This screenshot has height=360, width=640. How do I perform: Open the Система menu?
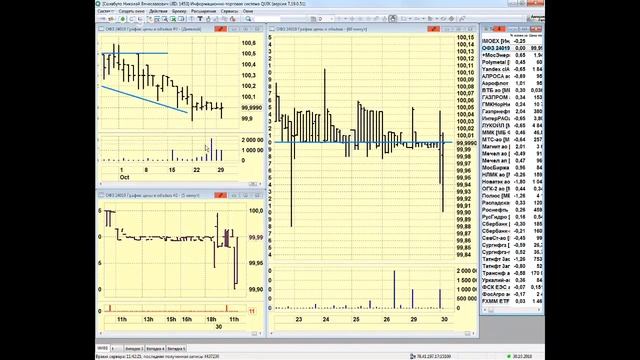point(105,11)
